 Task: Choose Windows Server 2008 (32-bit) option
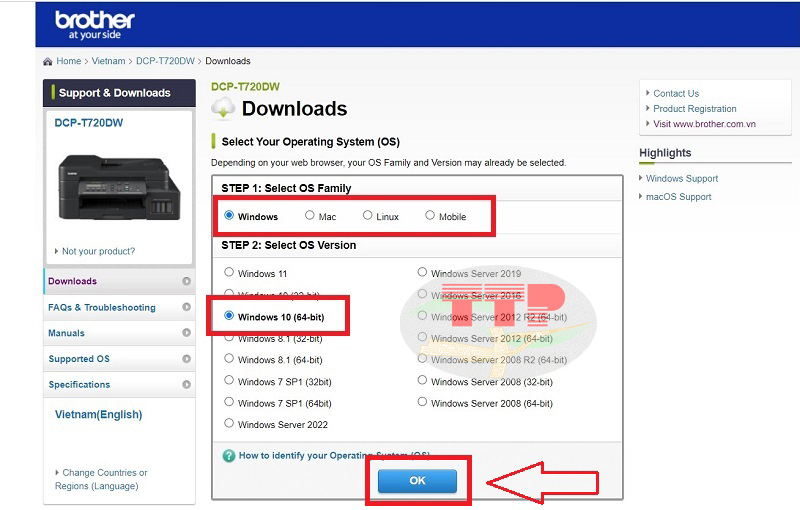tap(422, 380)
